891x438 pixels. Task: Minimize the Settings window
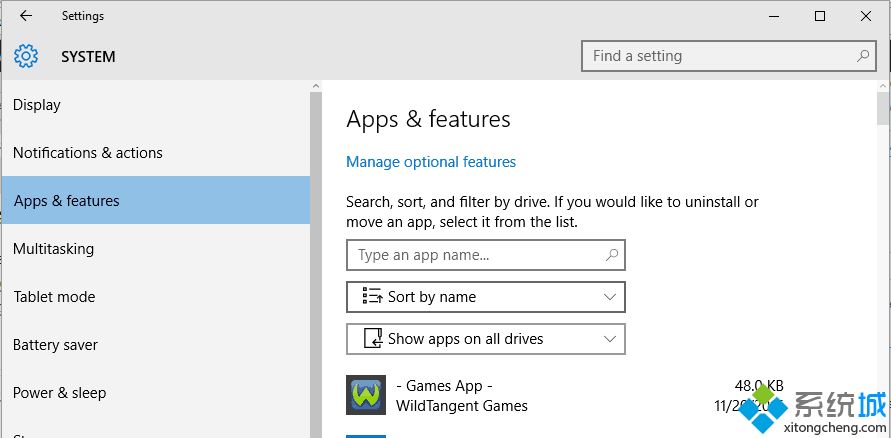point(775,16)
